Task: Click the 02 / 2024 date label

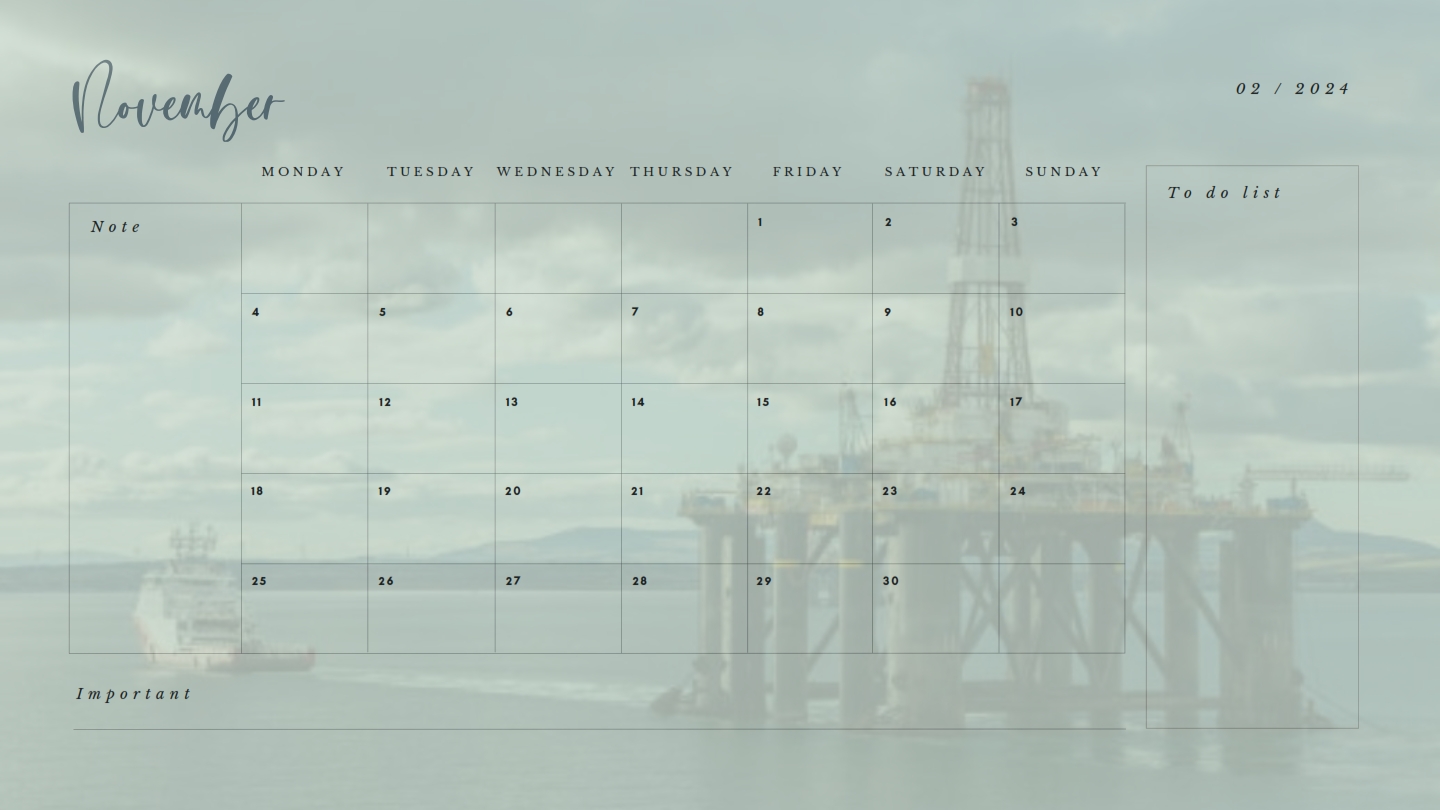Action: click(1291, 89)
